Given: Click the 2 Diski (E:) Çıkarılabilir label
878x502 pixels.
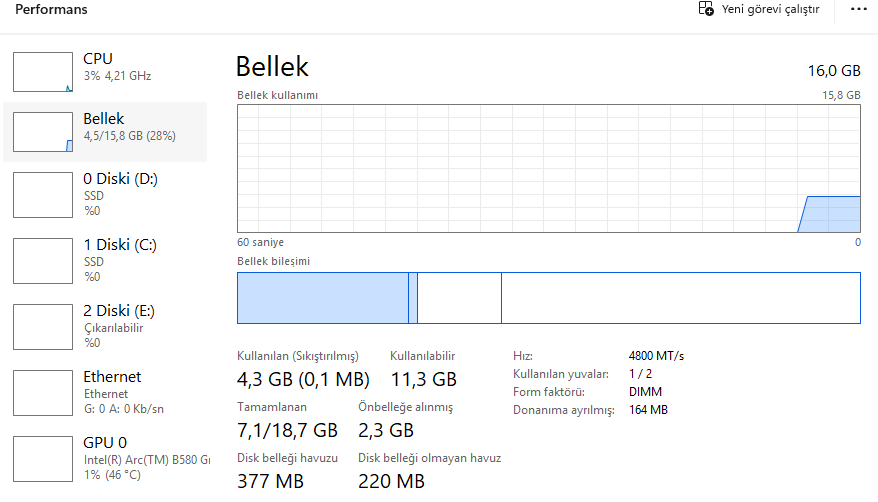Looking at the screenshot, I should [x=113, y=328].
